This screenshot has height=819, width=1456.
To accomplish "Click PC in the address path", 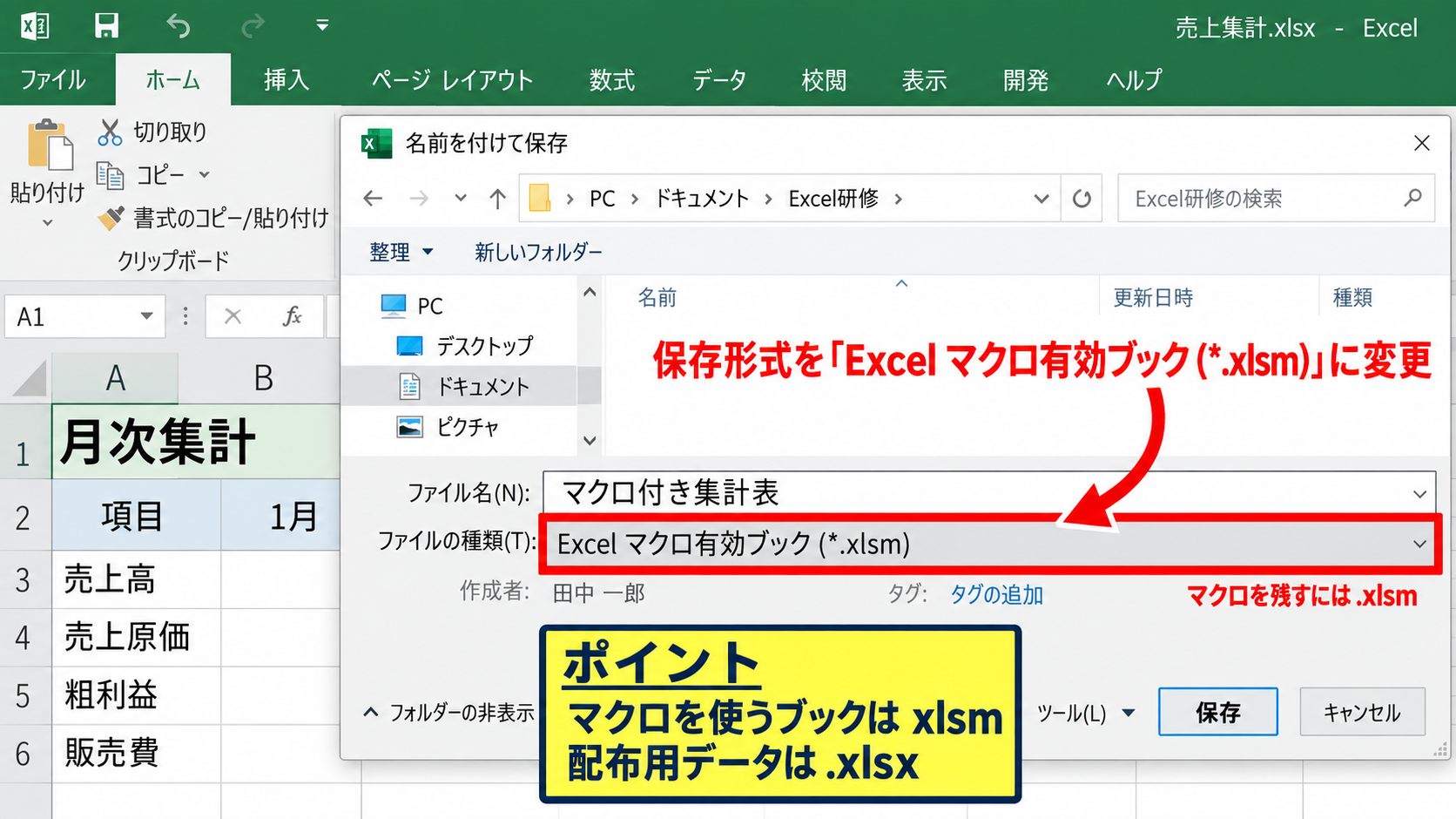I will tap(602, 199).
